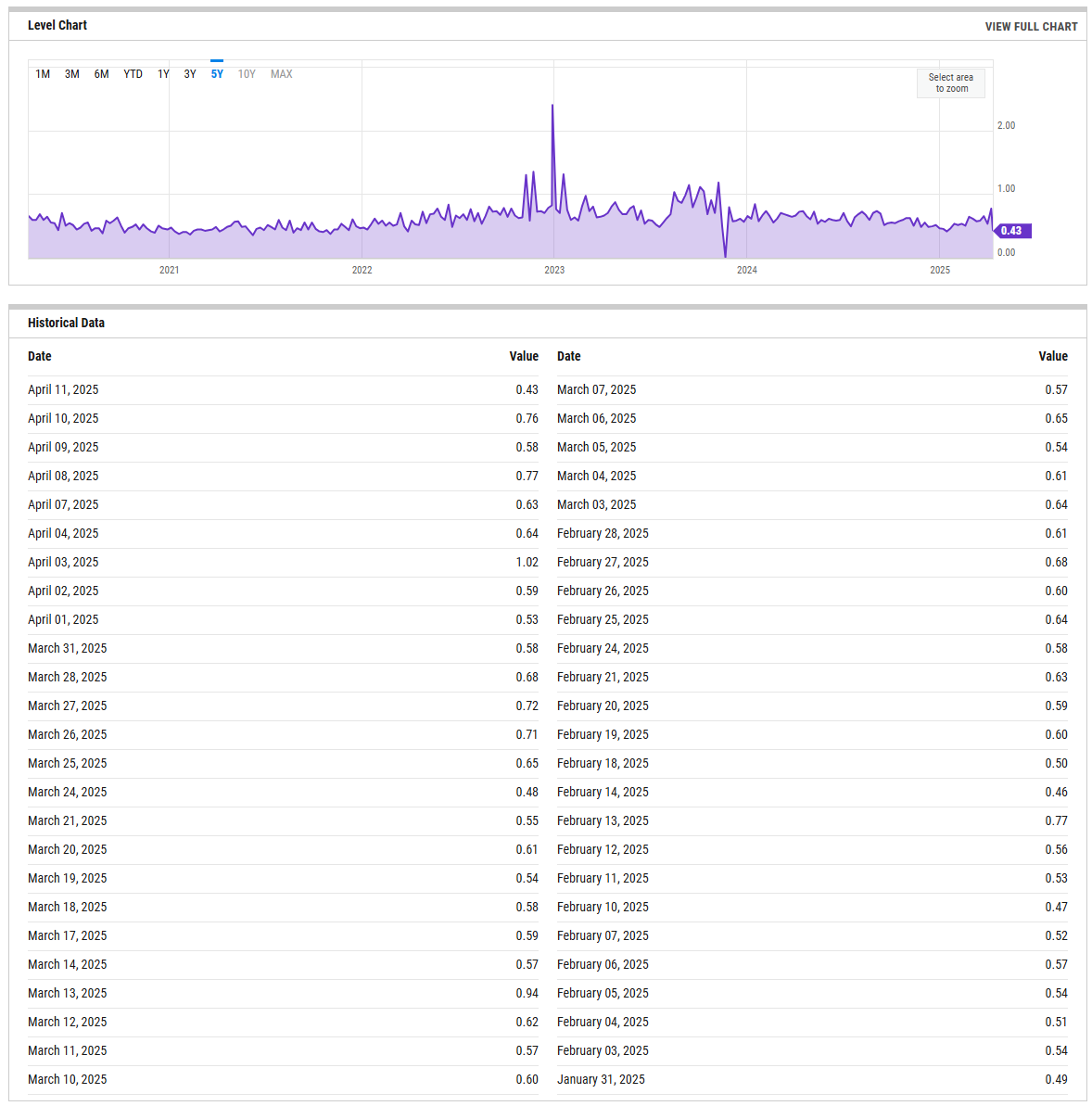Click the April 01, 2025 date

click(63, 620)
